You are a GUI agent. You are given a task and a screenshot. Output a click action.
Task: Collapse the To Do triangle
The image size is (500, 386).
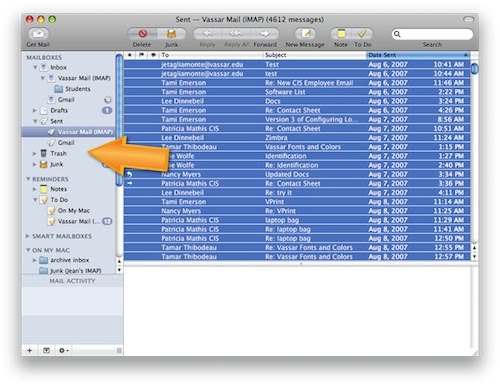coord(35,200)
